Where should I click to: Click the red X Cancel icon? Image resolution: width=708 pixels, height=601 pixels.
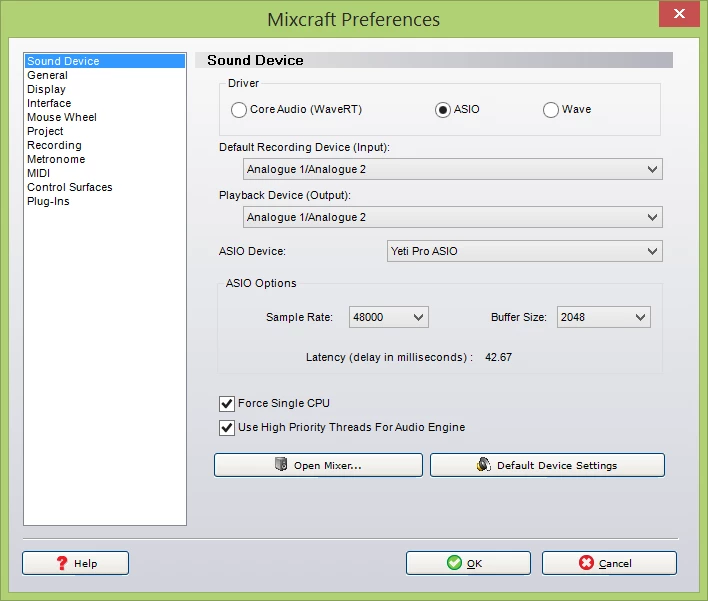click(586, 563)
